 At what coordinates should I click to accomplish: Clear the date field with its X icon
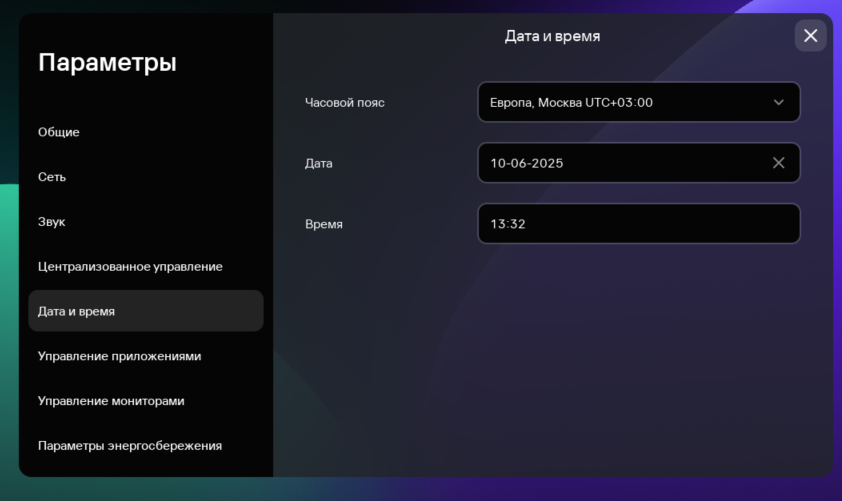coord(778,163)
